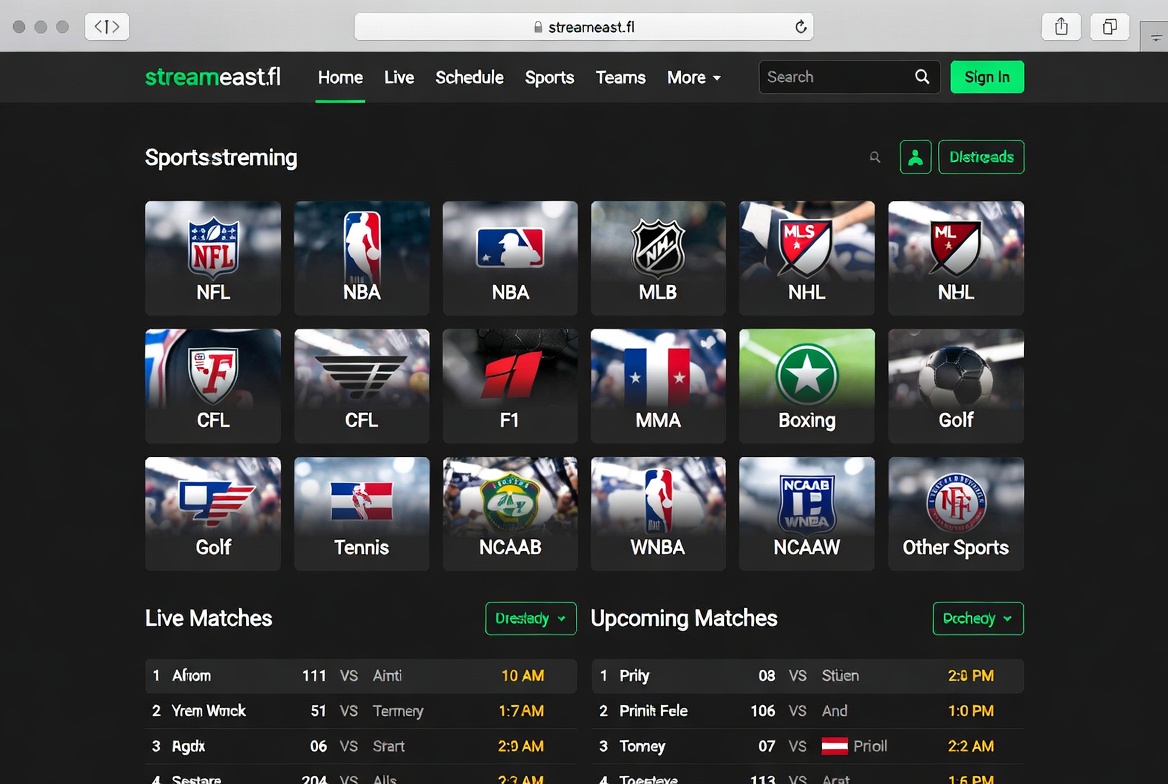The height and width of the screenshot is (784, 1168).
Task: Open the NFL league tile
Action: point(213,258)
